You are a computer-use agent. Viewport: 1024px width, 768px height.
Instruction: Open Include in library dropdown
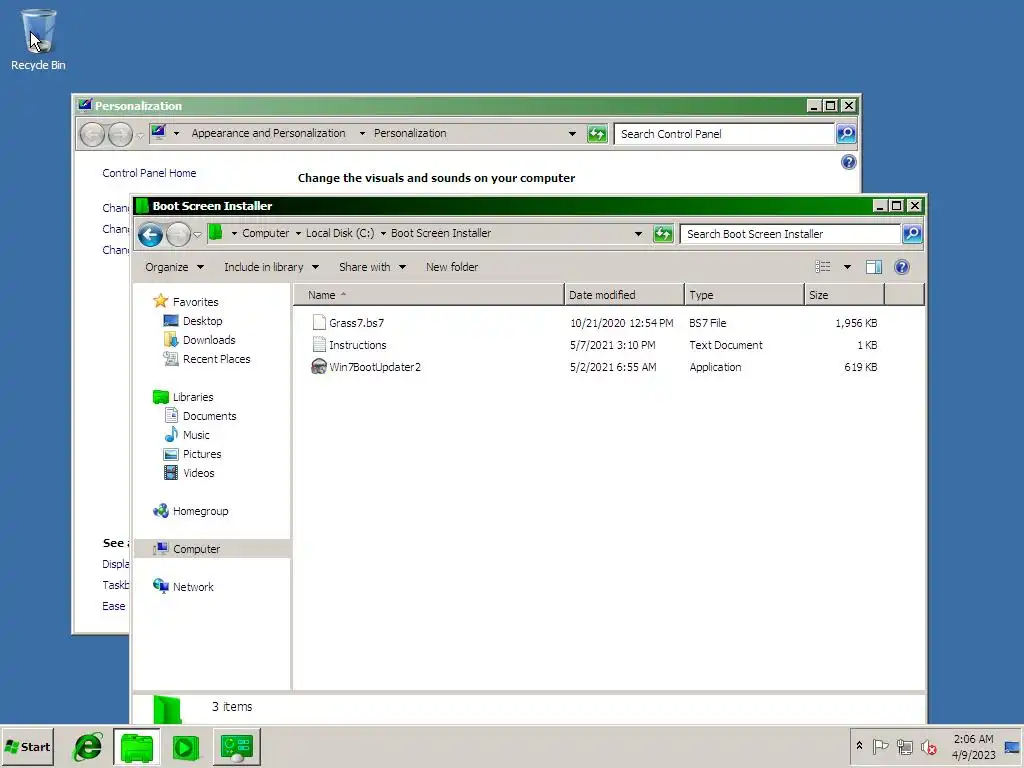point(271,266)
